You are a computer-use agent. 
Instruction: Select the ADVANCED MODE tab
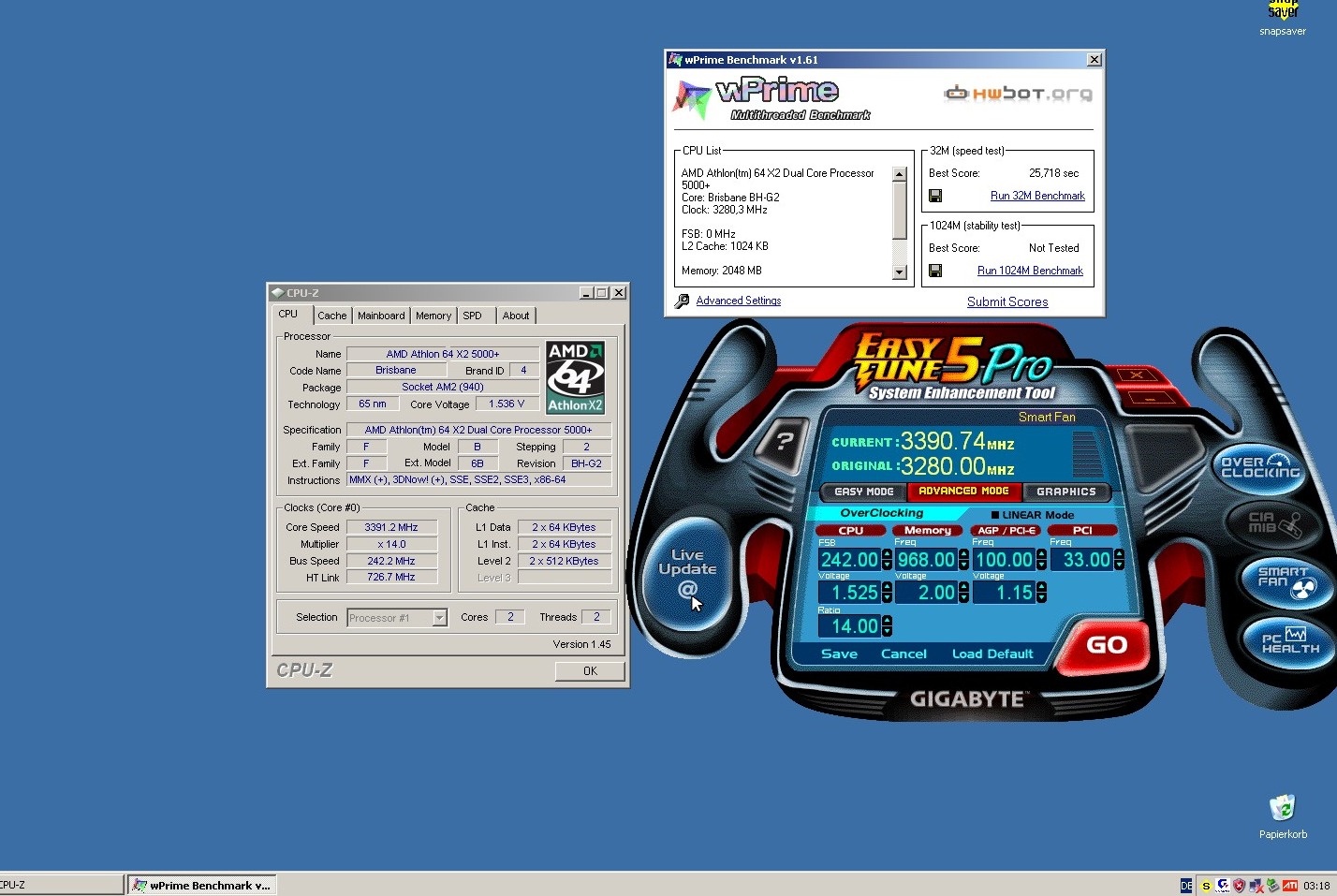[963, 492]
